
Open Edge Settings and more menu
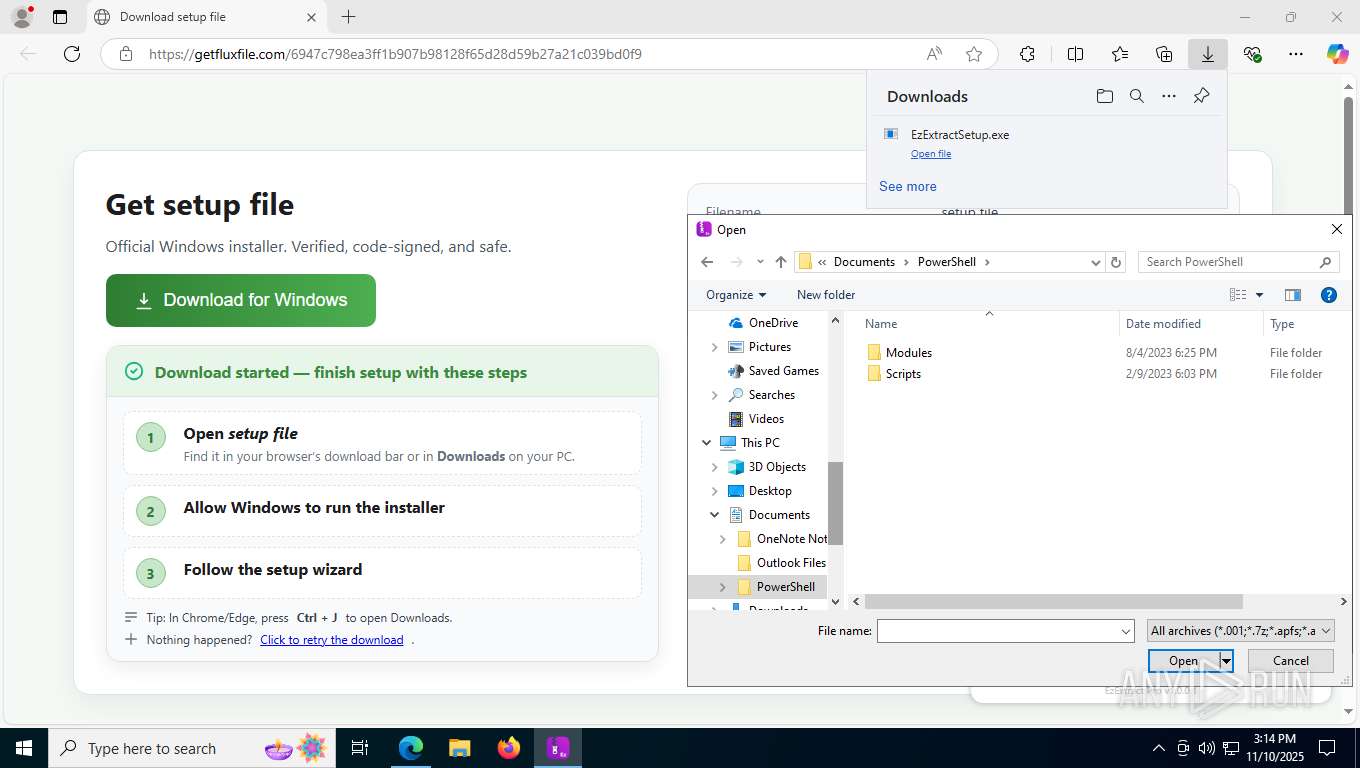[1296, 54]
